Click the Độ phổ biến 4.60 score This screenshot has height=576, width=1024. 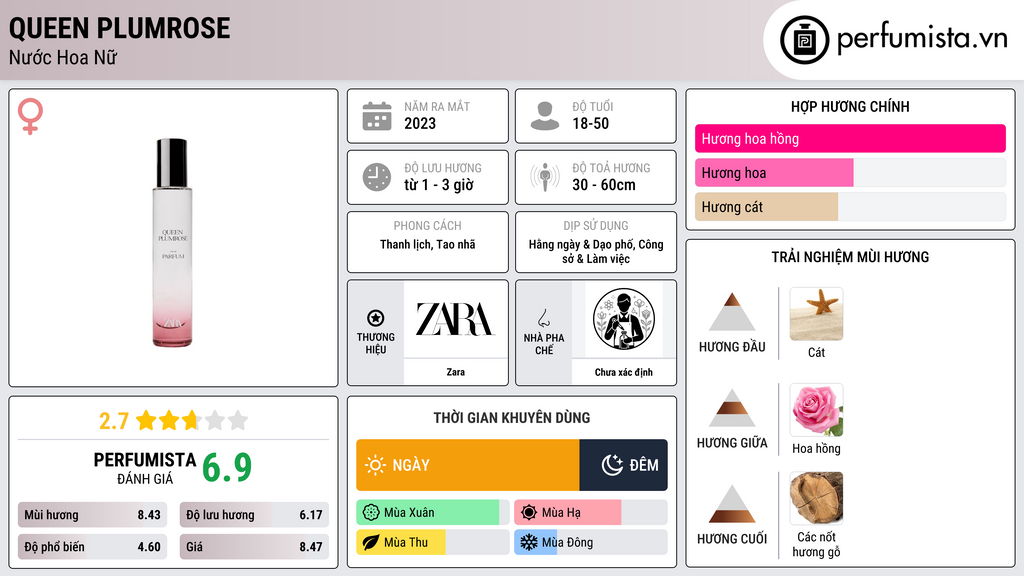point(92,547)
